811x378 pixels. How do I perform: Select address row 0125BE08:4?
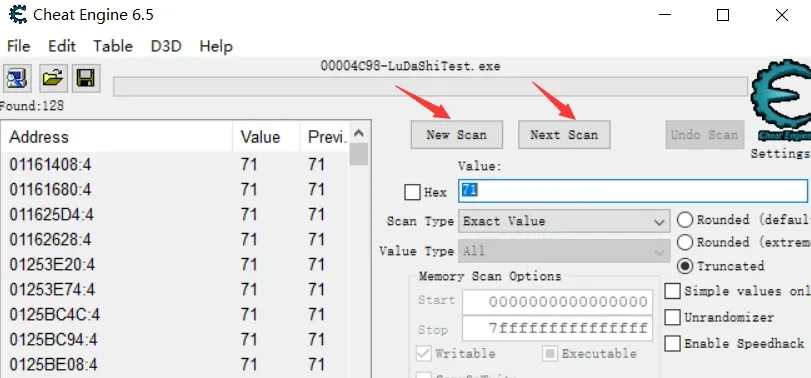[x=175, y=365]
